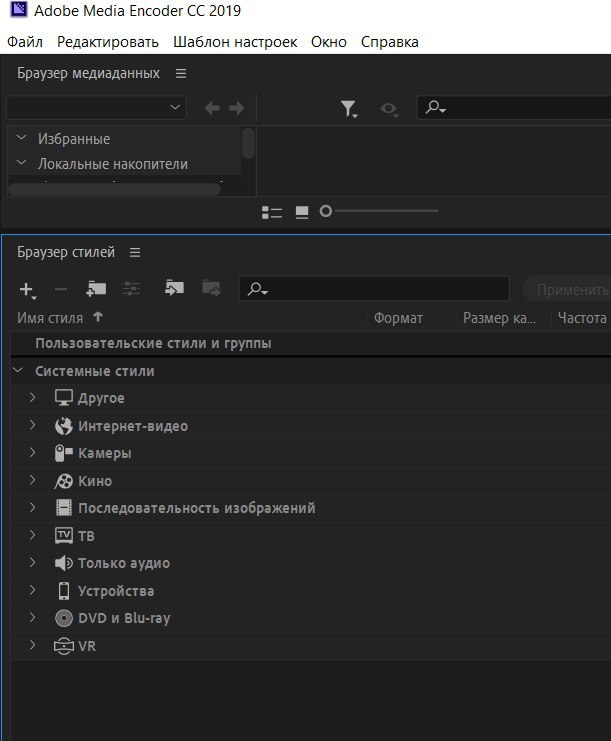Screen dimensions: 611x741
Task: Switch media browser to list view
Action: [272, 212]
